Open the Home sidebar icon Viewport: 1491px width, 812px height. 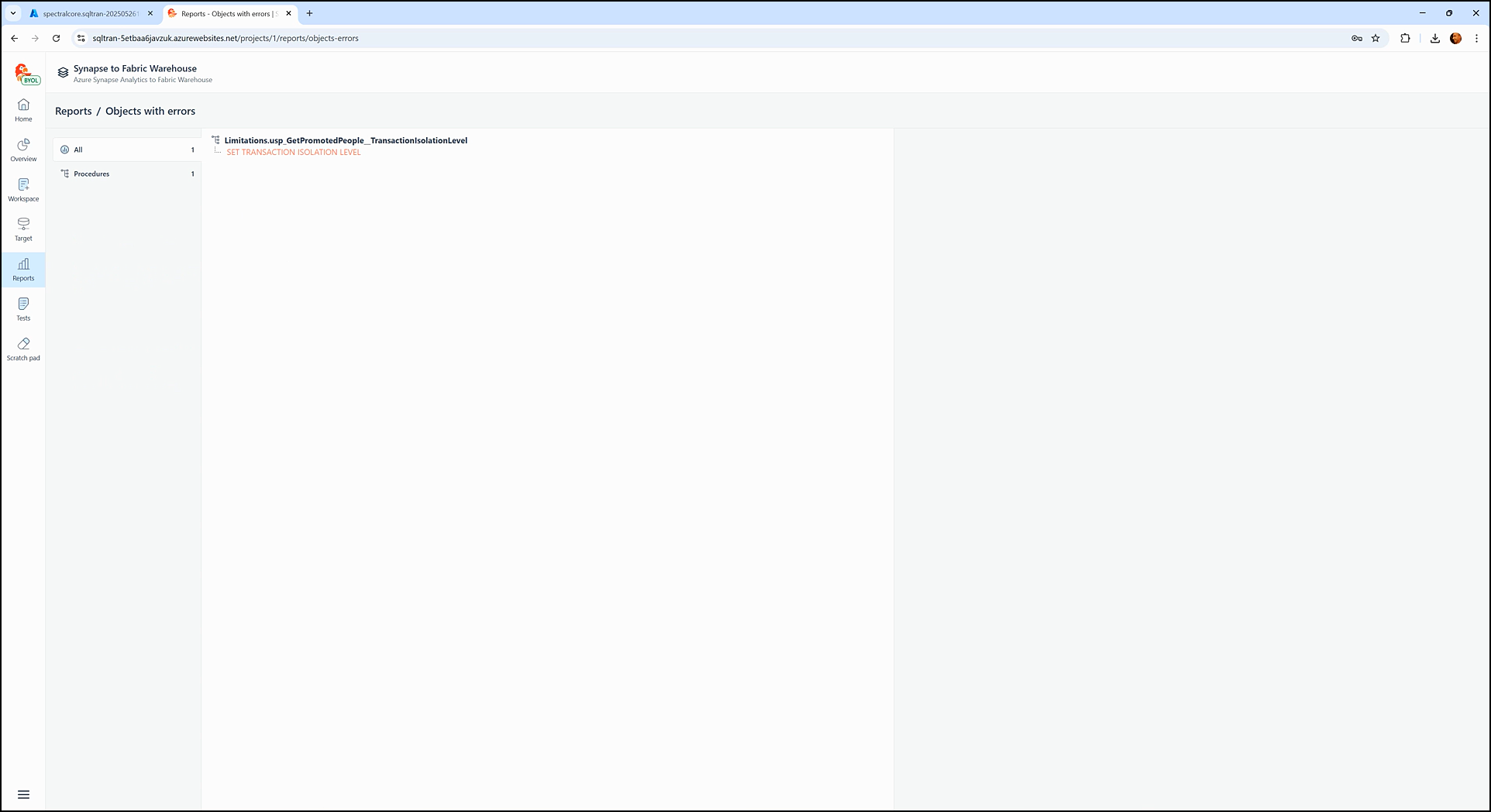click(x=23, y=110)
